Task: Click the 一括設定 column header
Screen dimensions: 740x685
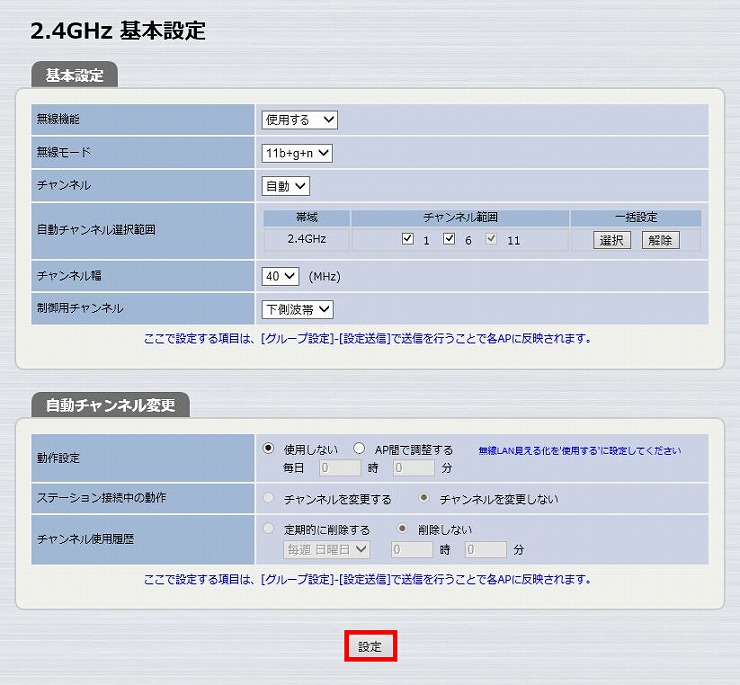Action: [x=636, y=218]
